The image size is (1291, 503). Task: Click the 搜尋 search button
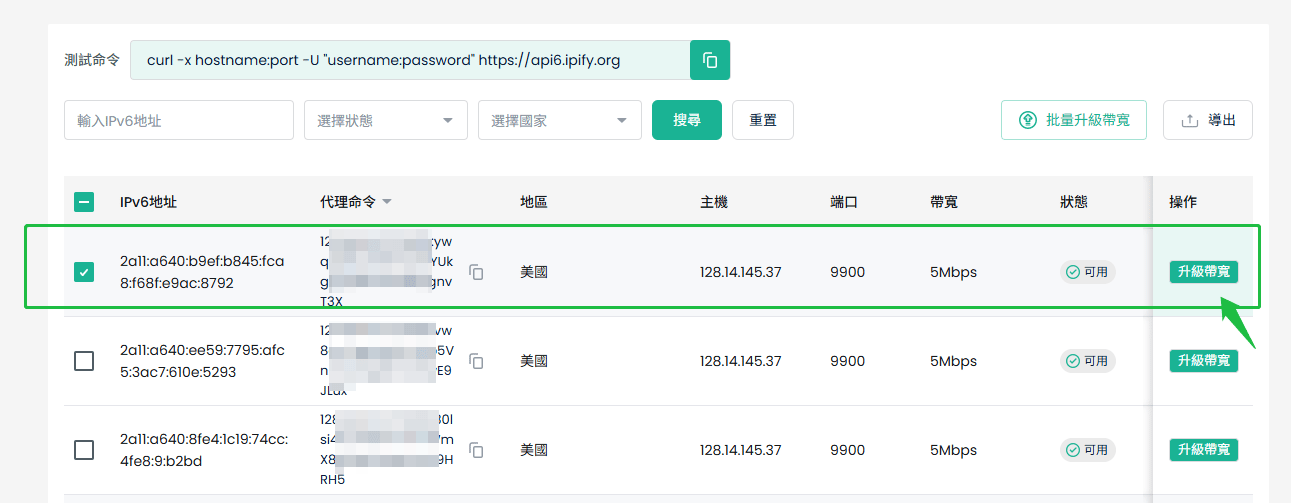[687, 120]
